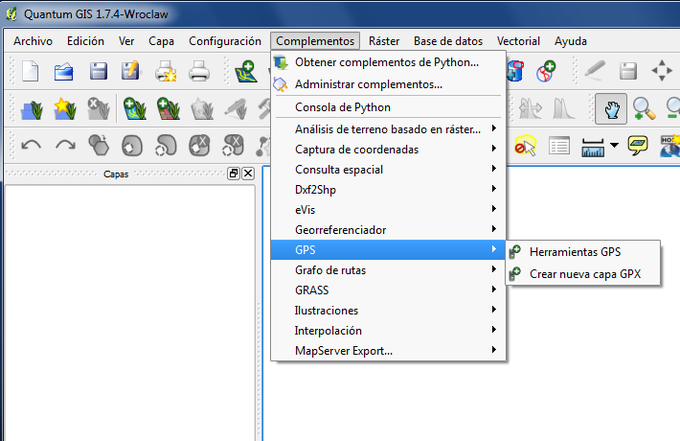Click the Undo arrow icon
Image resolution: width=680 pixels, height=441 pixels.
(31, 145)
